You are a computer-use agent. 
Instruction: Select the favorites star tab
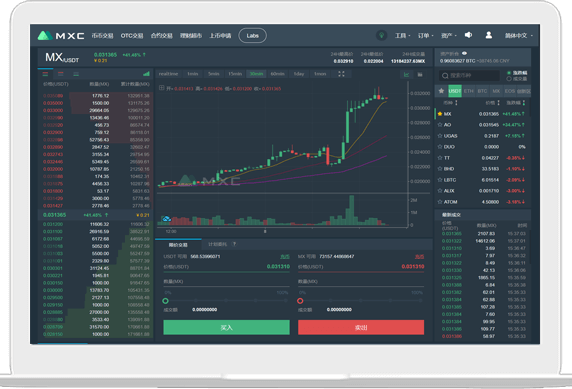click(x=441, y=91)
